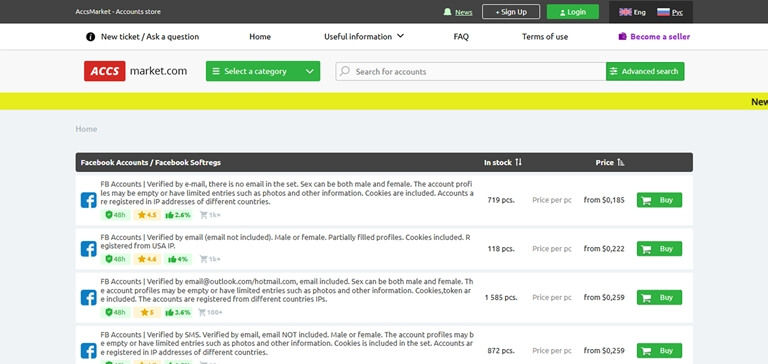Click the yellow news ticker banner
Screen dimensions: 768x364
click(x=384, y=101)
